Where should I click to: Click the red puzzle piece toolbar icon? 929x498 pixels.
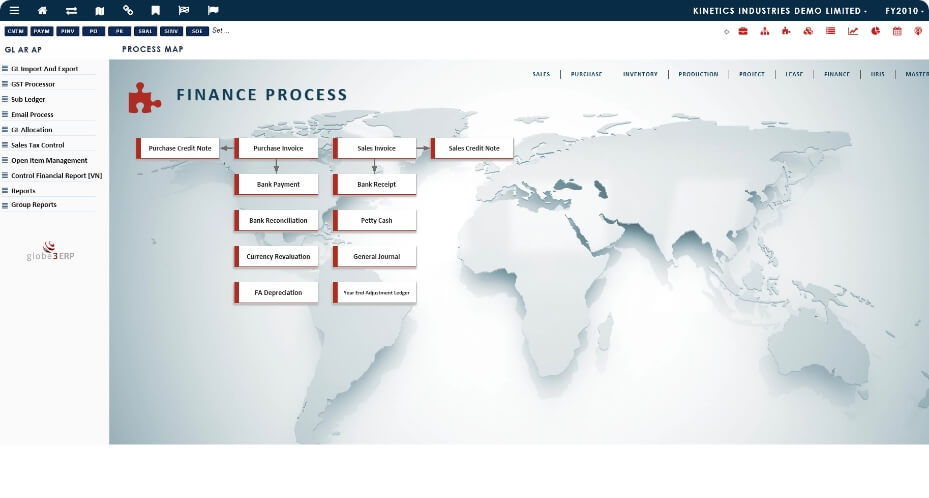786,31
